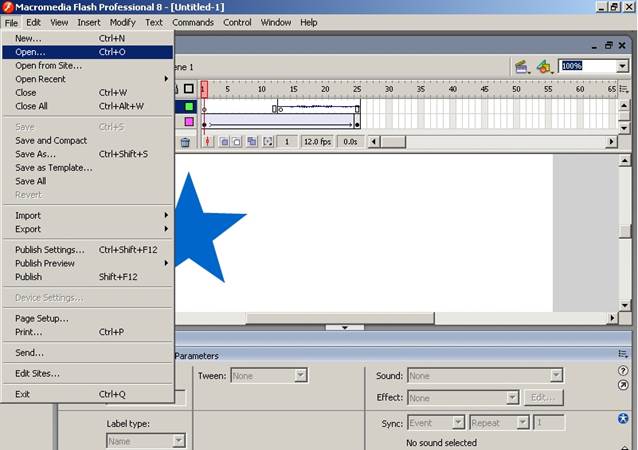Enable Onion Skin Outlines in the timeline
The image size is (638, 450).
[236, 142]
